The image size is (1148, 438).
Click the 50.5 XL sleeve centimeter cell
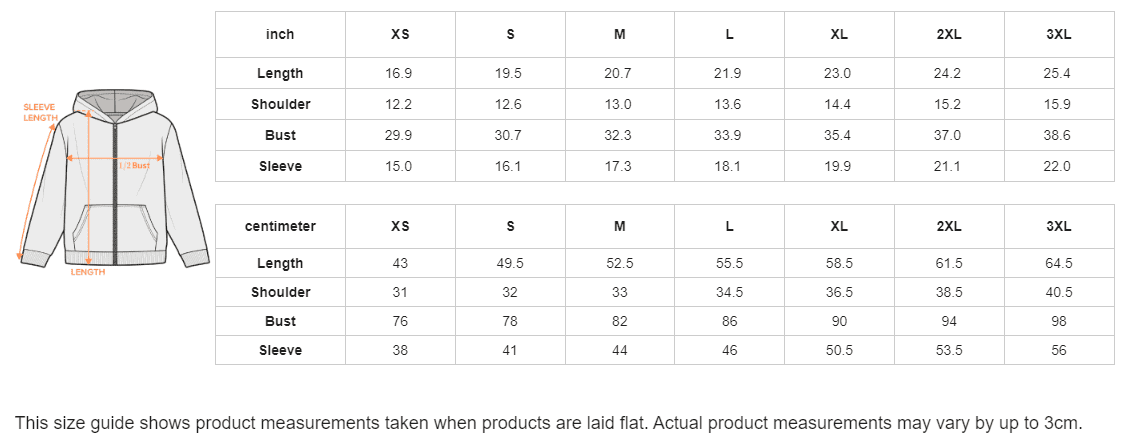click(840, 350)
